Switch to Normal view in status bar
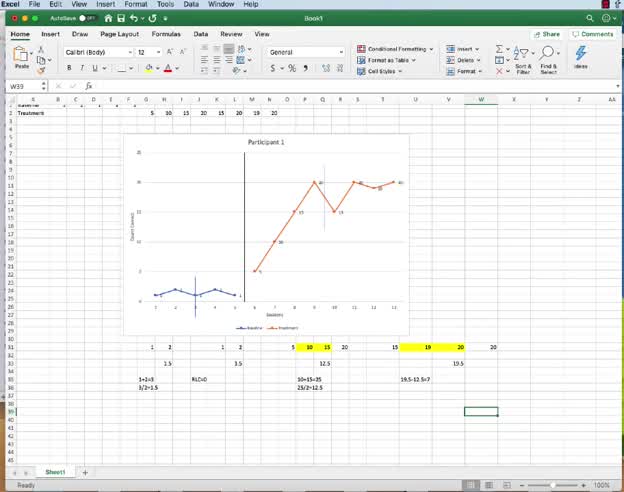The height and width of the screenshot is (492, 624). coord(470,485)
